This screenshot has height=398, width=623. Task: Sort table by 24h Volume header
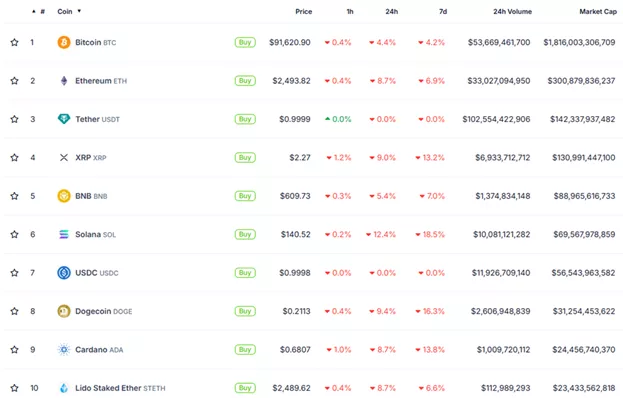(x=513, y=12)
